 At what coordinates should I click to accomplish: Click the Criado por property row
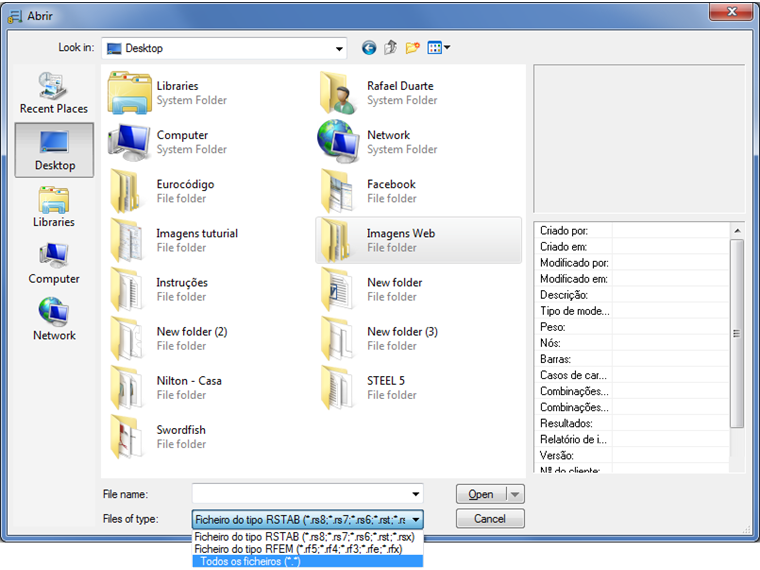point(633,231)
